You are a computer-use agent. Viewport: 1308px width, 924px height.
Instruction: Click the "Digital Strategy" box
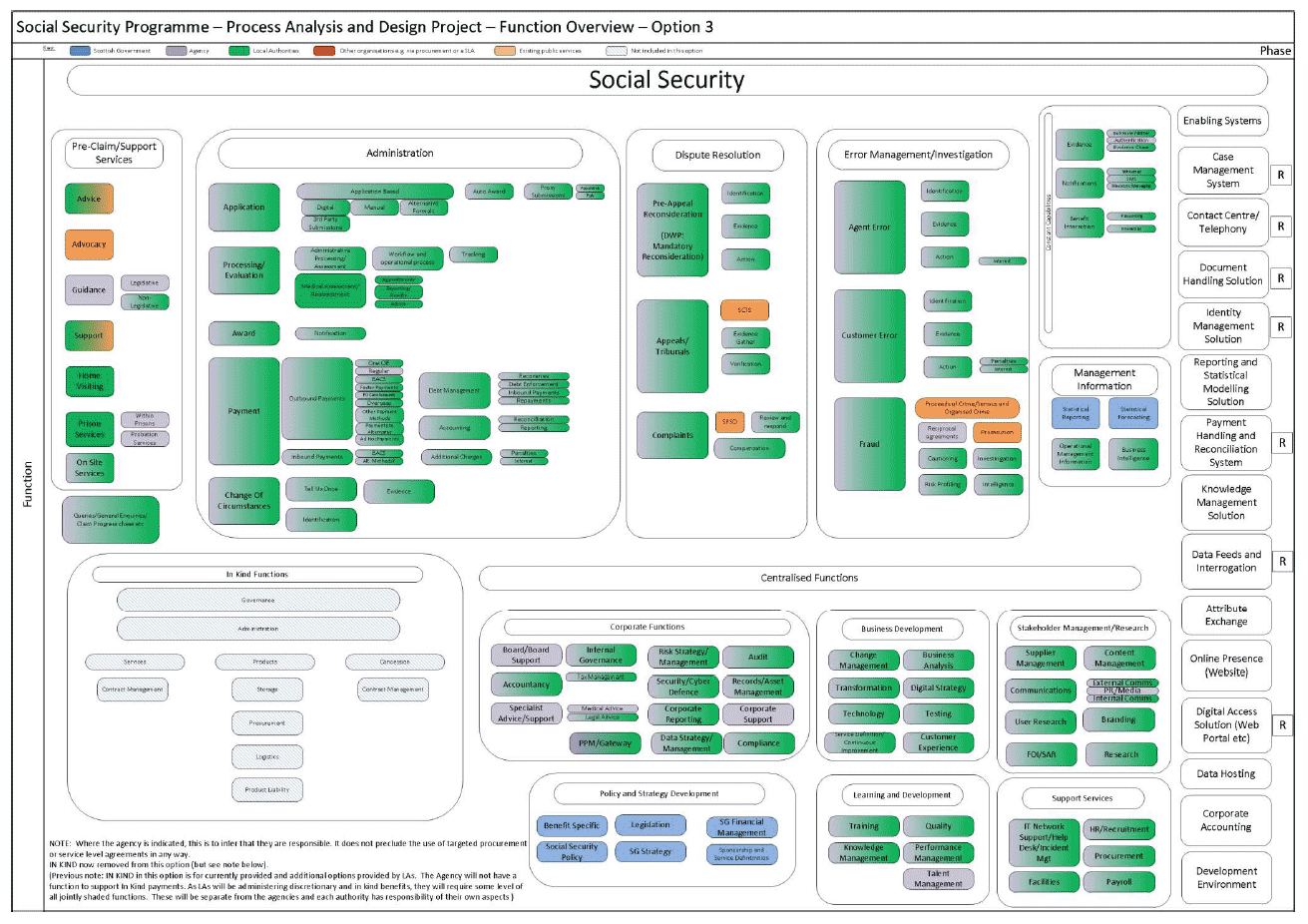click(938, 689)
